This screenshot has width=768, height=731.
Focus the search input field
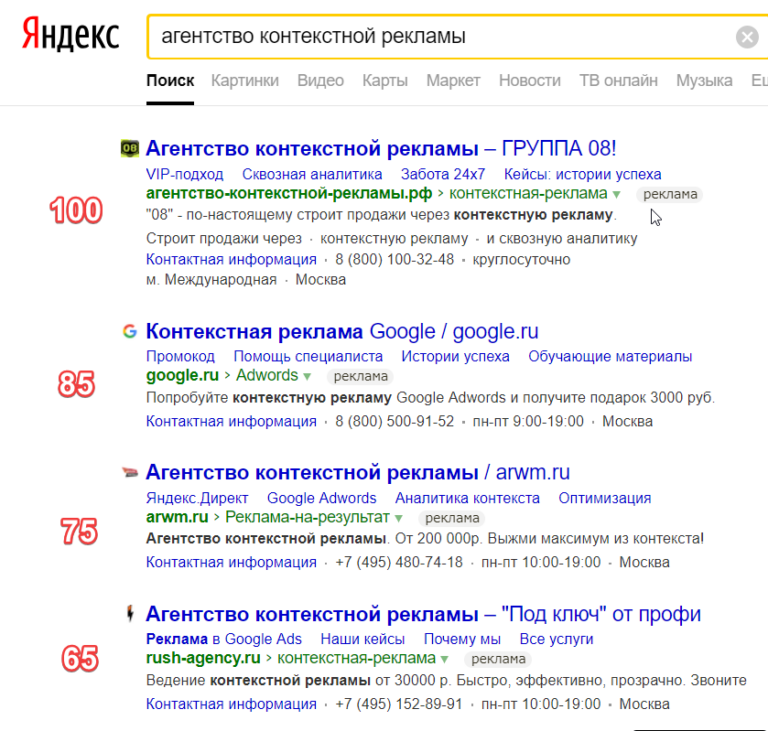pyautogui.click(x=441, y=37)
